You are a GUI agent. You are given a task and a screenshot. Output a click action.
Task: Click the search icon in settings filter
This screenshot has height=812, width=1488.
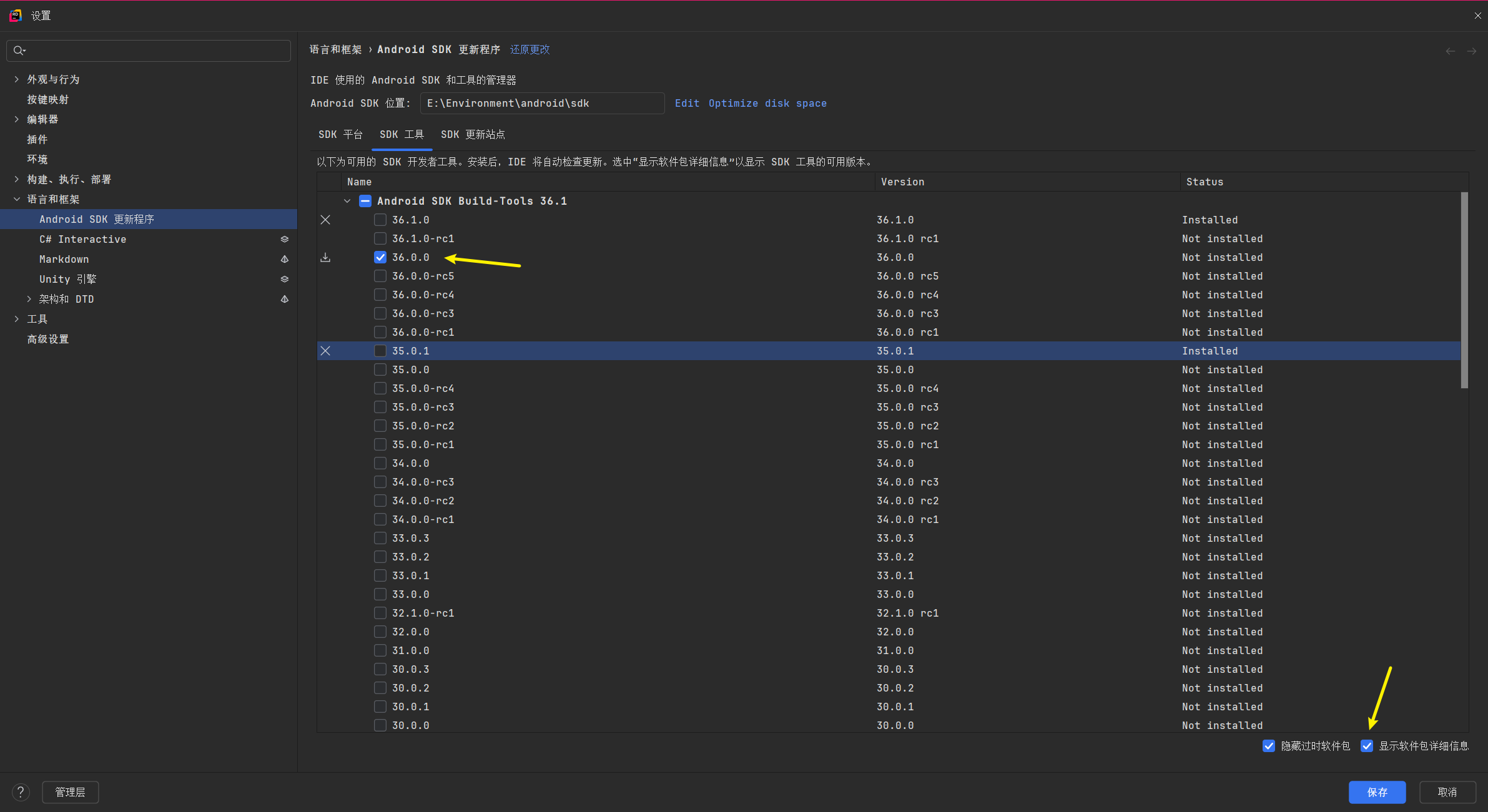click(19, 51)
